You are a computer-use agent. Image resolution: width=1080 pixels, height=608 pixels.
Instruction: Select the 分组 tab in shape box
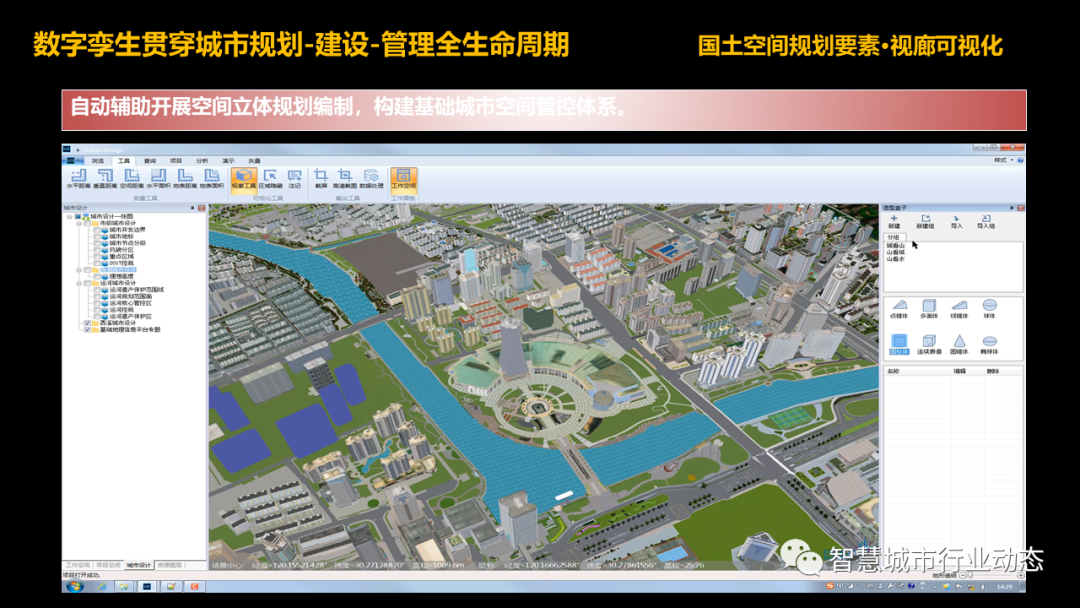893,237
